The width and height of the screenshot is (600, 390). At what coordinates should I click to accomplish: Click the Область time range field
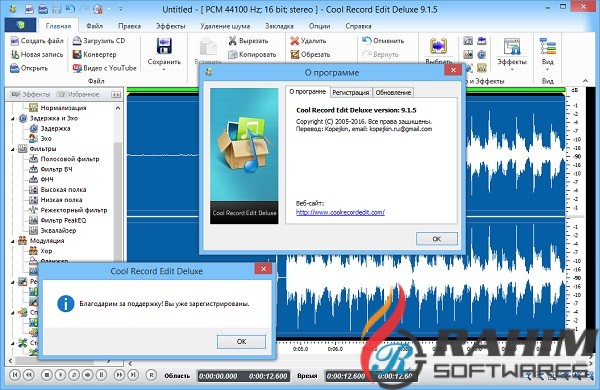[244, 376]
